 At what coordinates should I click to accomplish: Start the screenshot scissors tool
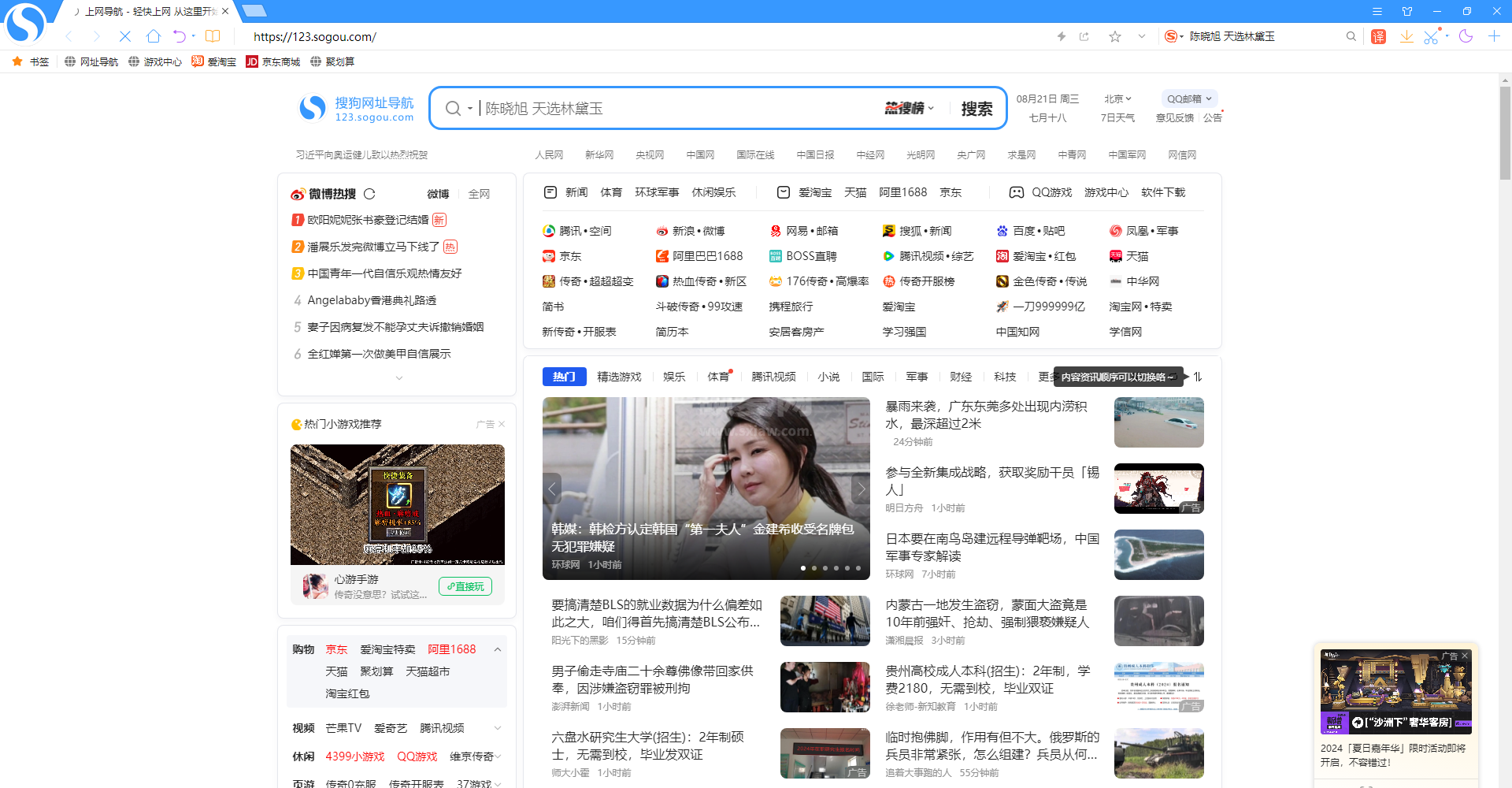click(1432, 36)
